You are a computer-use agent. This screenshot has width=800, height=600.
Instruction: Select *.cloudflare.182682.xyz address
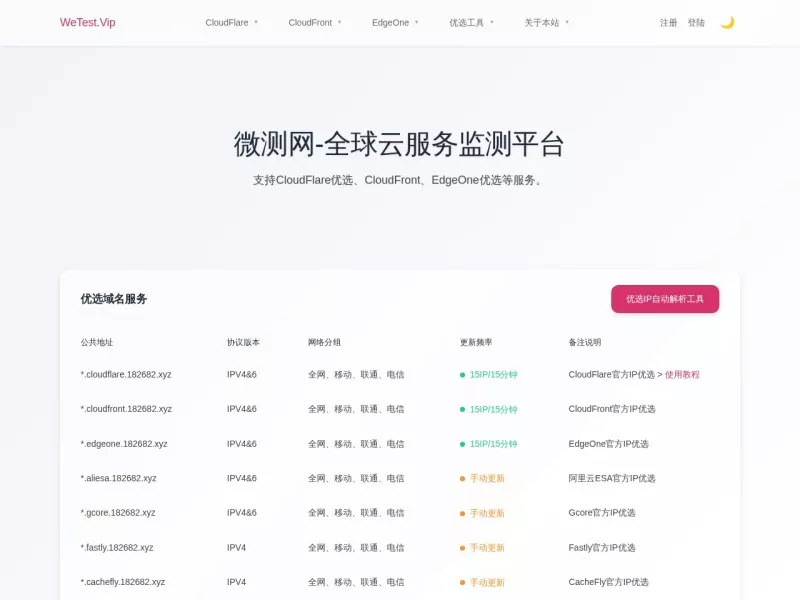[126, 374]
